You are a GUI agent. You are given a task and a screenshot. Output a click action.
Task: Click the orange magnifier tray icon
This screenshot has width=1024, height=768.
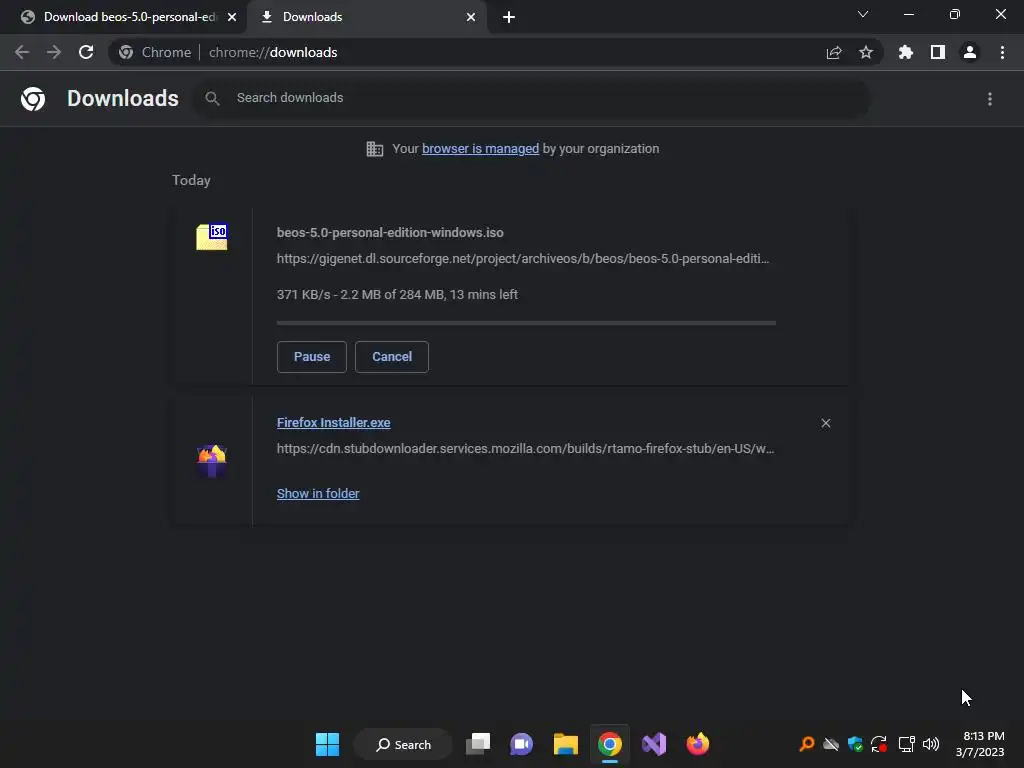tap(807, 744)
